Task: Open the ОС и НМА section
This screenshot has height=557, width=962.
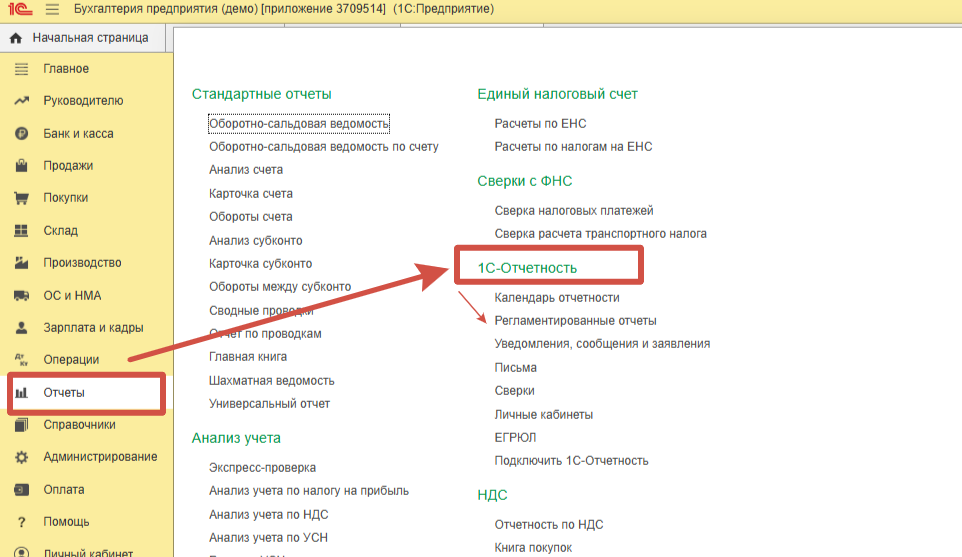Action: [x=72, y=296]
